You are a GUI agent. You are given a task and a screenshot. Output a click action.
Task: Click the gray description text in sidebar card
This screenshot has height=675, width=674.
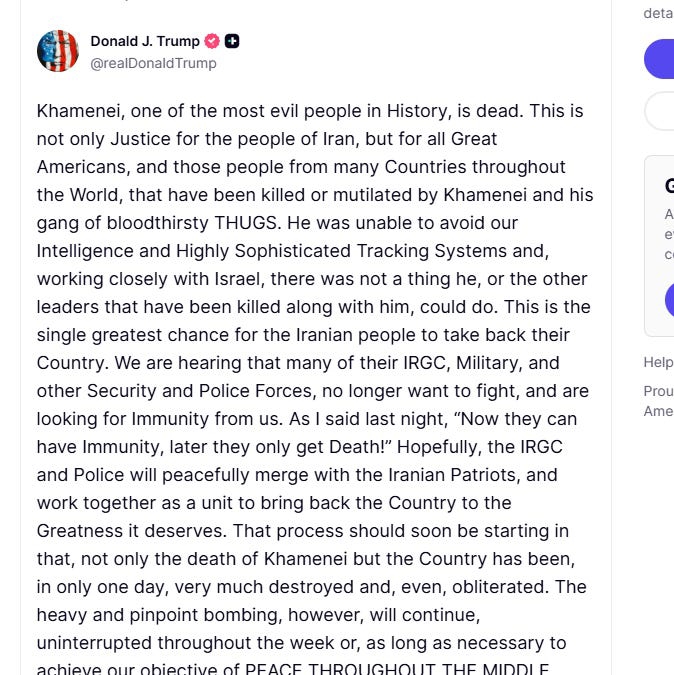(668, 234)
